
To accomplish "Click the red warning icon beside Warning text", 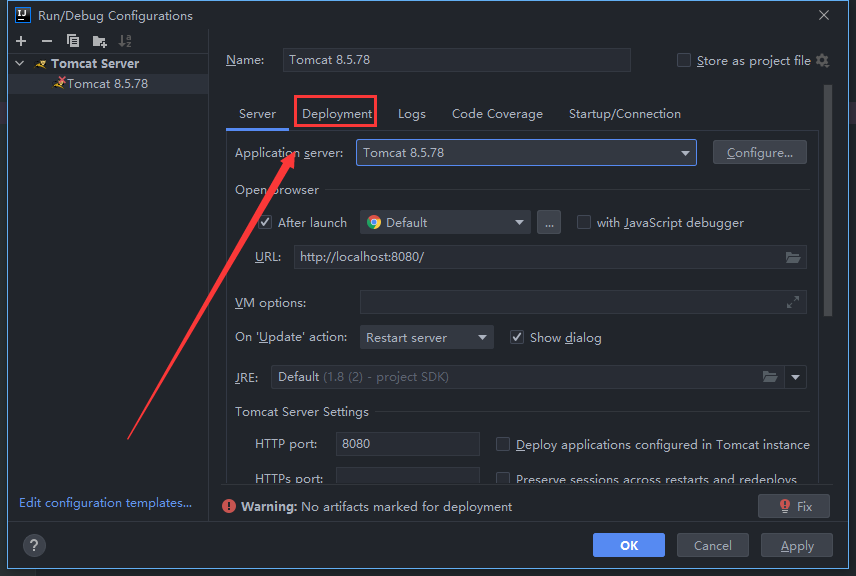I will click(229, 507).
